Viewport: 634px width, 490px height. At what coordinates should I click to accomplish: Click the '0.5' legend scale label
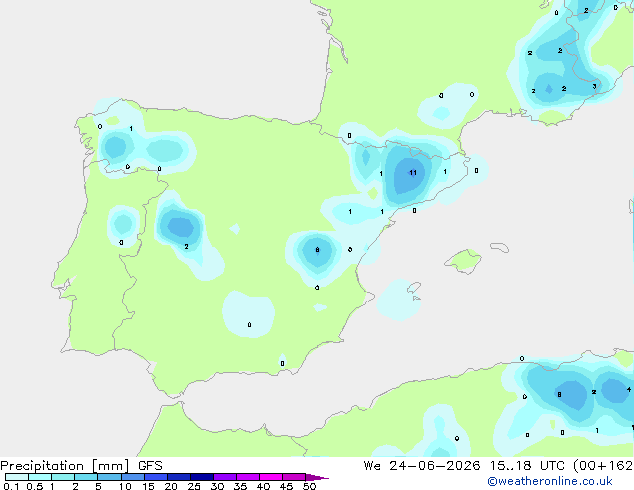click(35, 486)
